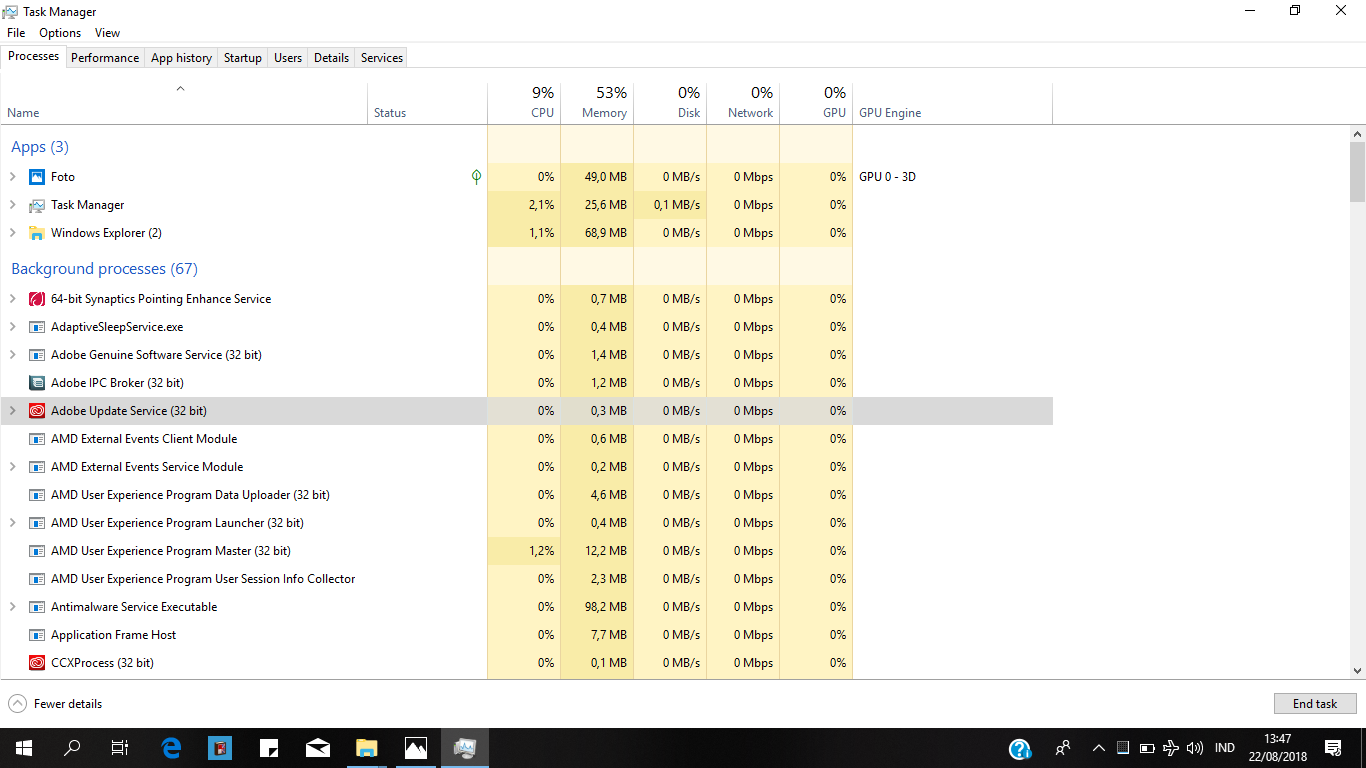Expand AdaptiveSleepService.exe row
The image size is (1366, 768).
(x=13, y=327)
